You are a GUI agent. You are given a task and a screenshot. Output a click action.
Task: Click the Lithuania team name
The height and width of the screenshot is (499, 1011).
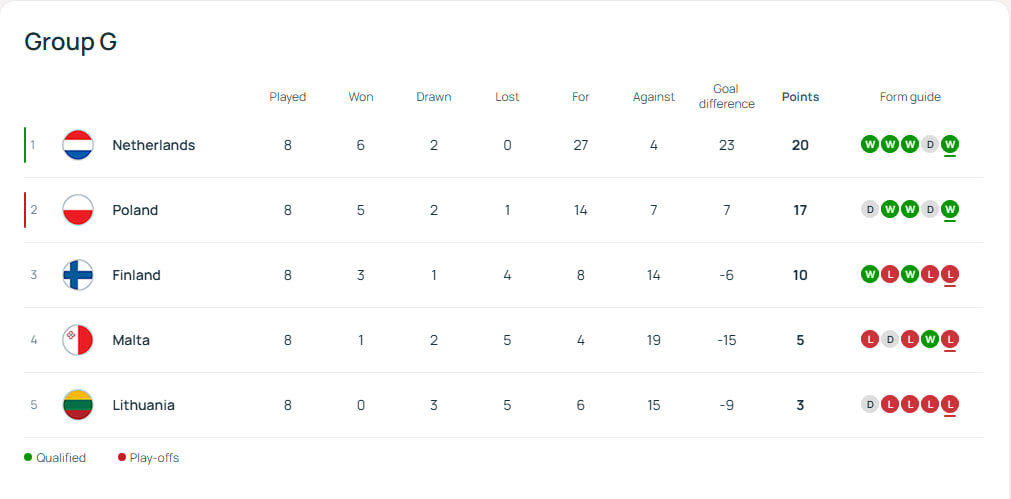143,405
